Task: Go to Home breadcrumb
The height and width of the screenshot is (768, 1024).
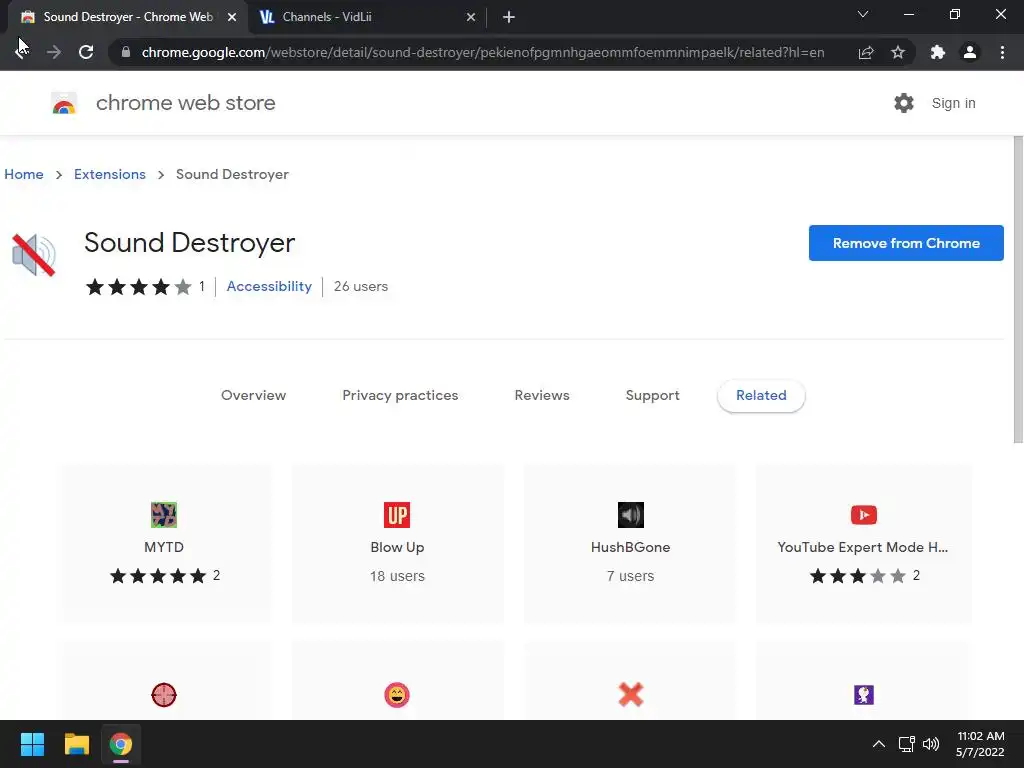Action: tap(24, 174)
